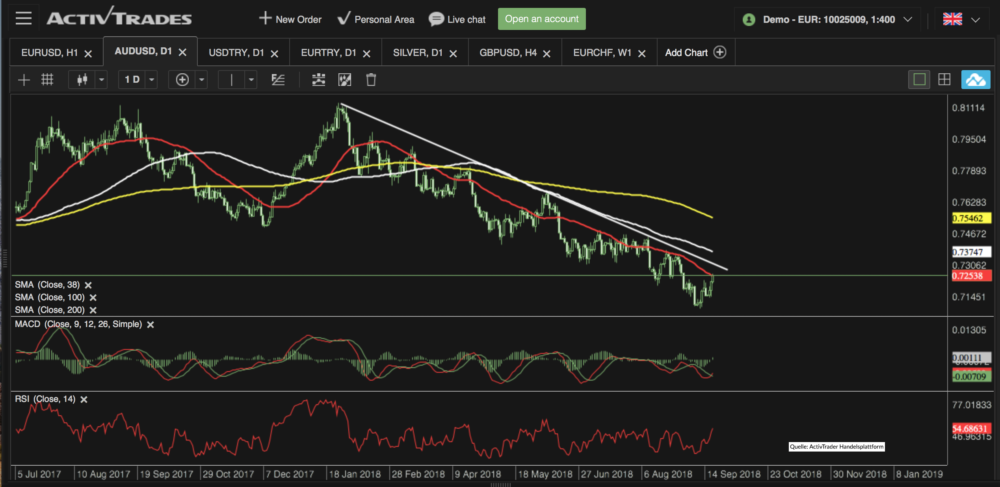Click the 18 Jan 2018 date on time axis
The image size is (1000, 487).
point(354,475)
